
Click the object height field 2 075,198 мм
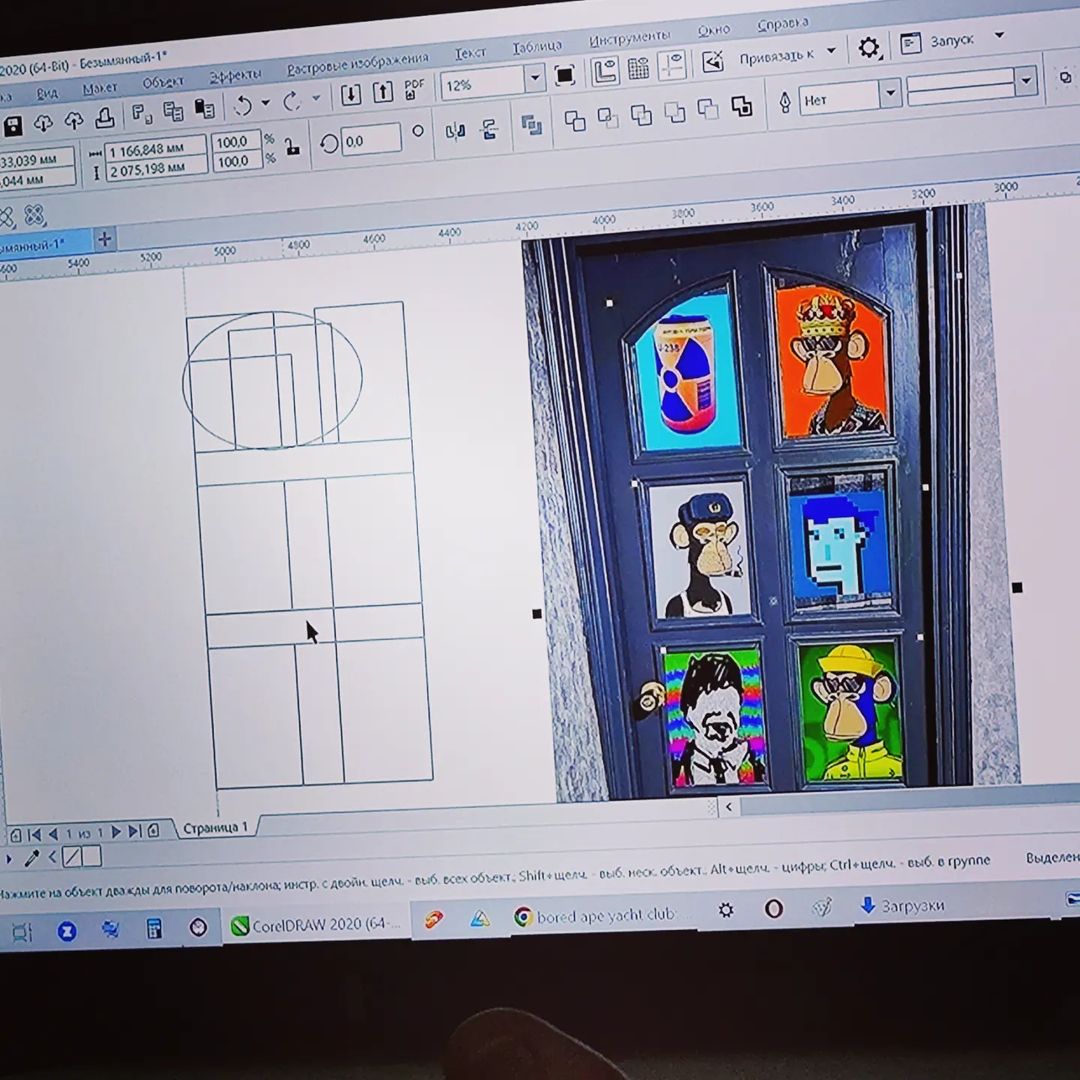pyautogui.click(x=156, y=168)
